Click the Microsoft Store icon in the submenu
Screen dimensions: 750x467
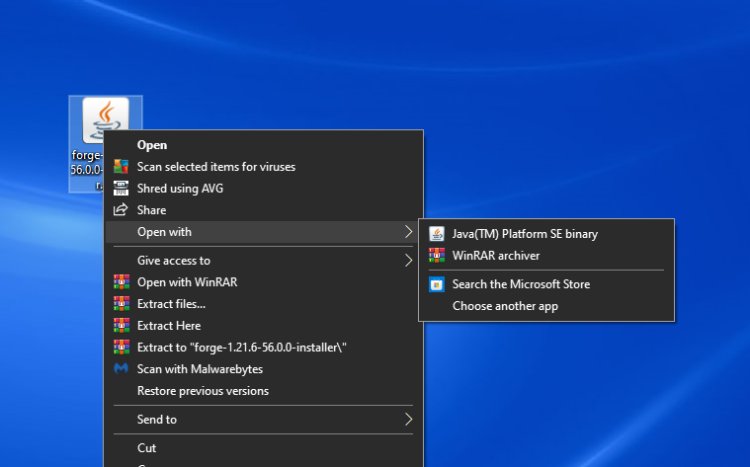click(x=436, y=284)
